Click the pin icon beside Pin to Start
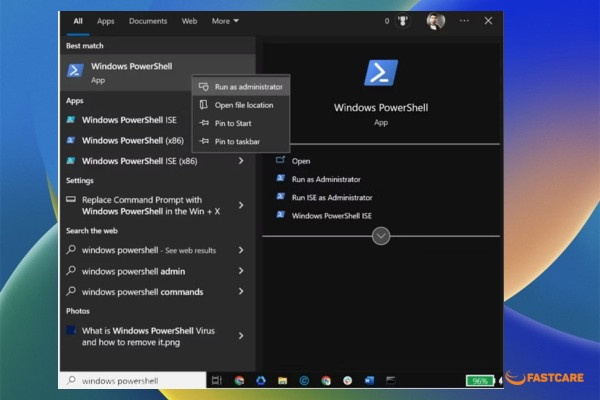The image size is (600, 400). coord(204,123)
